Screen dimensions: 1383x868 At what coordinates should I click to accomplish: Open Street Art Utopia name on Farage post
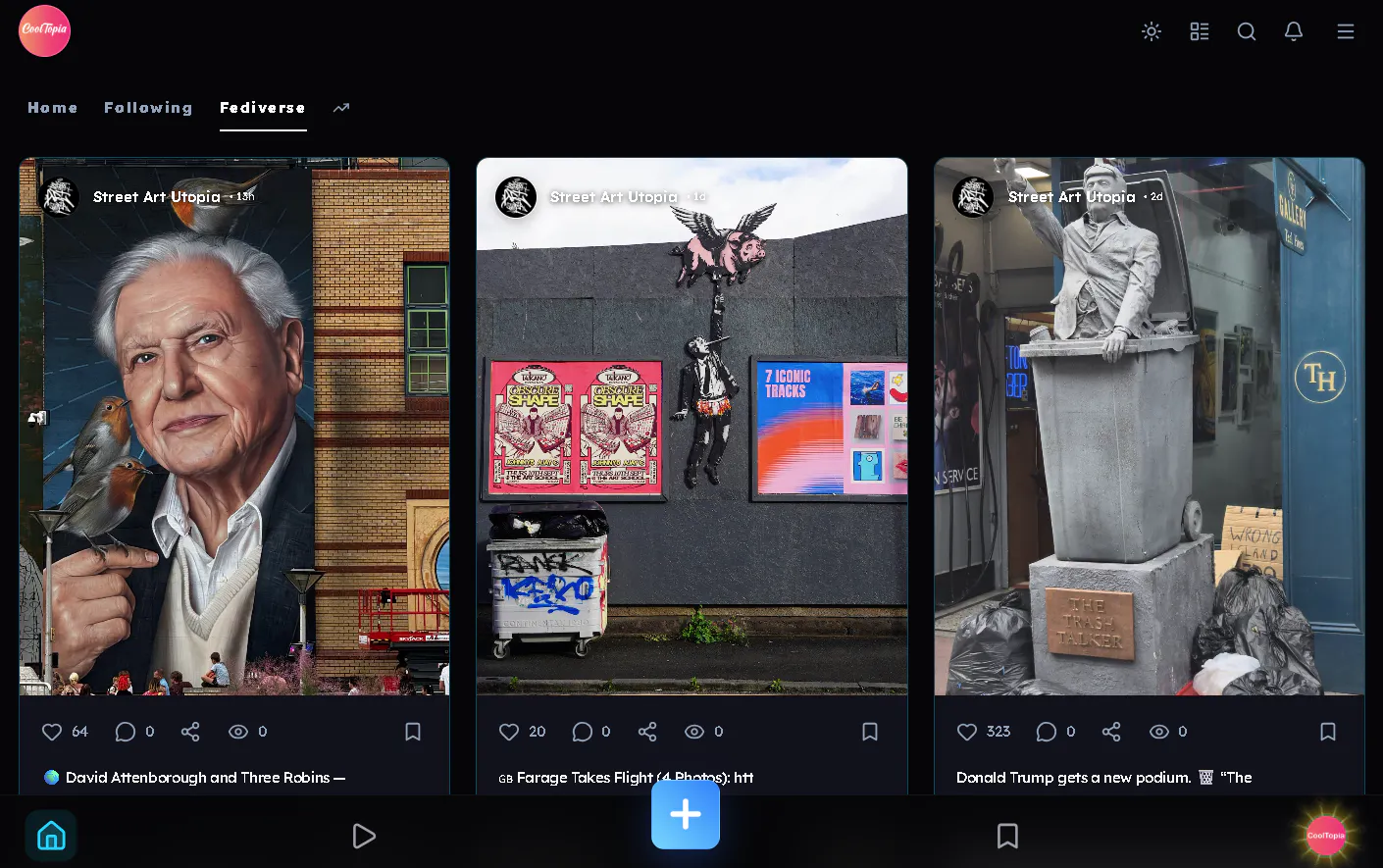614,197
